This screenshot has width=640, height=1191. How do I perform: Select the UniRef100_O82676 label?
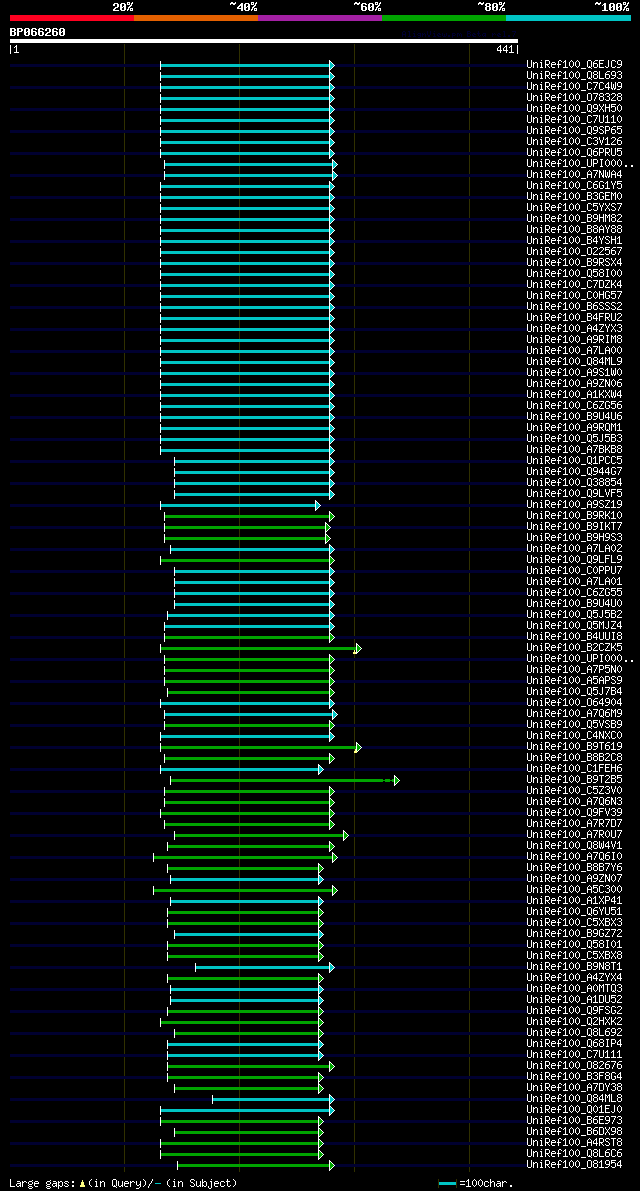click(x=574, y=1067)
